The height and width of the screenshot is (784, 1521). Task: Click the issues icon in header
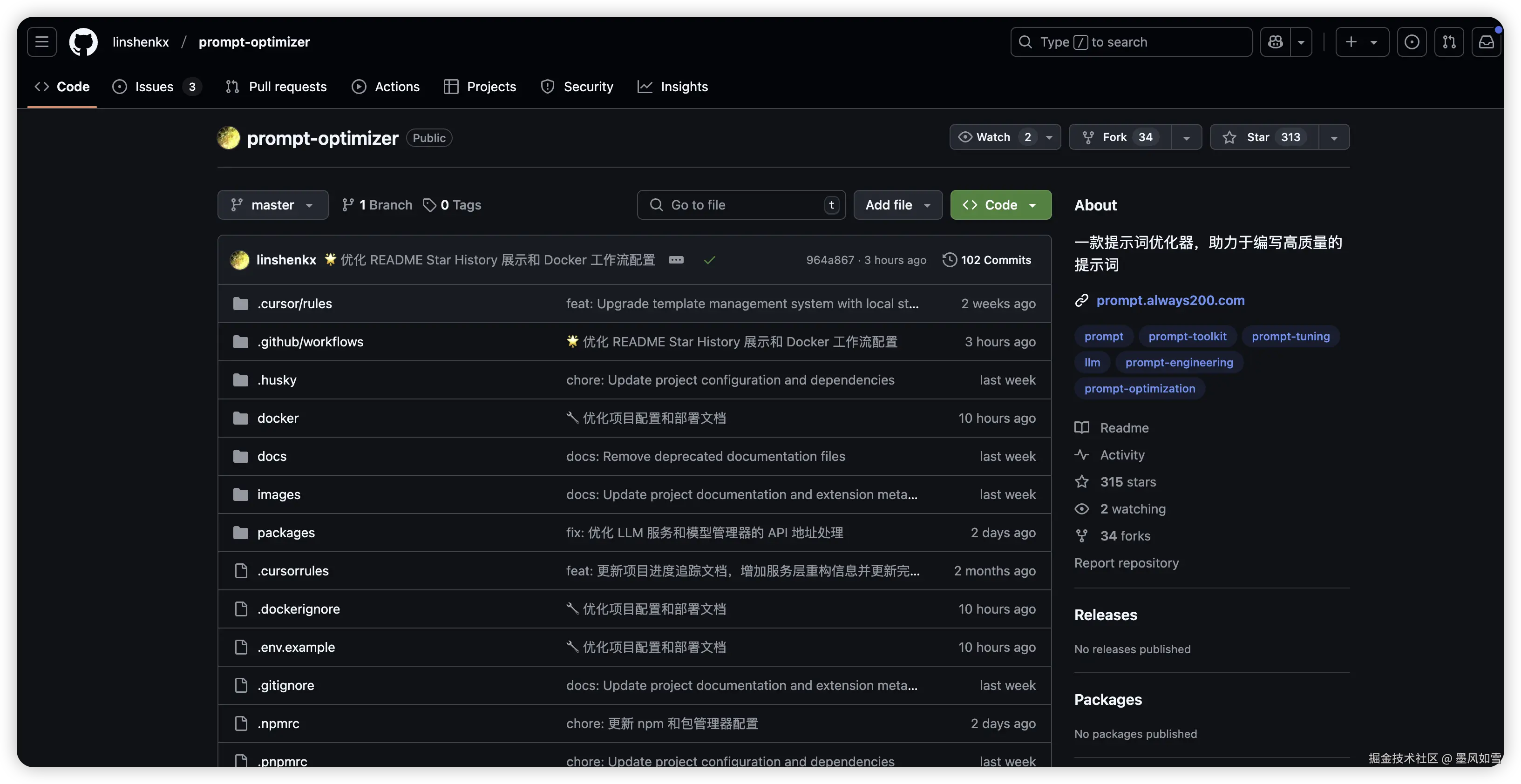pyautogui.click(x=1412, y=42)
